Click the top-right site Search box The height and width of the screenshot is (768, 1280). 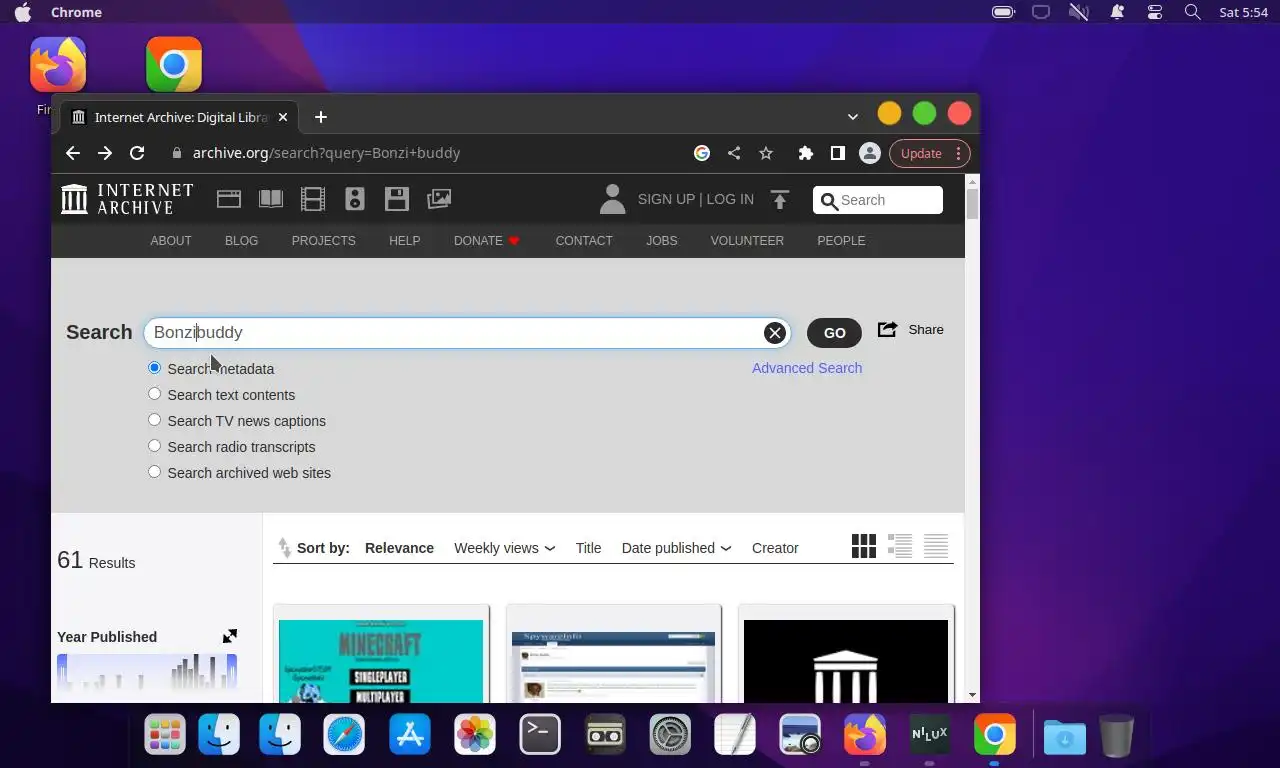click(x=878, y=200)
